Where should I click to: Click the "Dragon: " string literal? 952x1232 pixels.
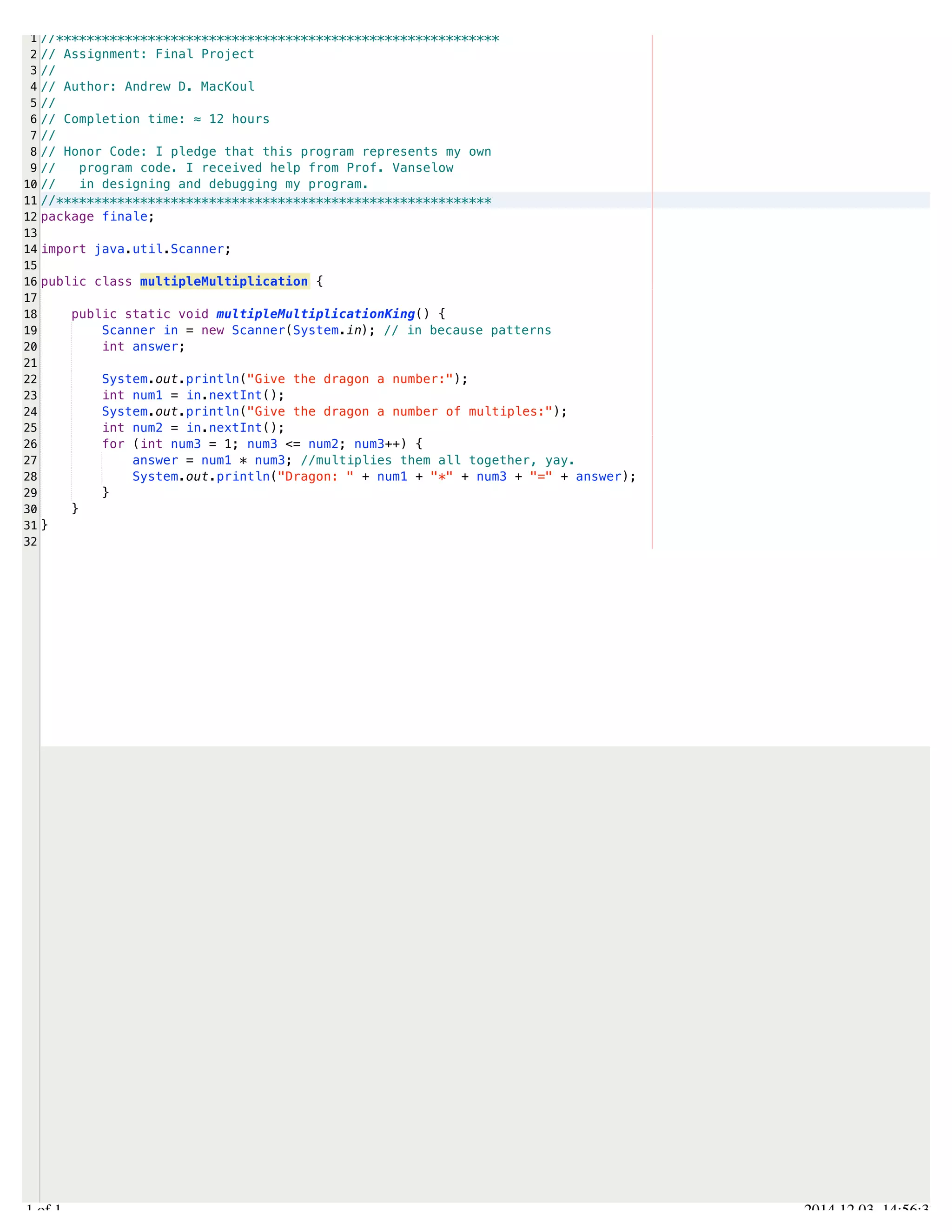coord(316,477)
